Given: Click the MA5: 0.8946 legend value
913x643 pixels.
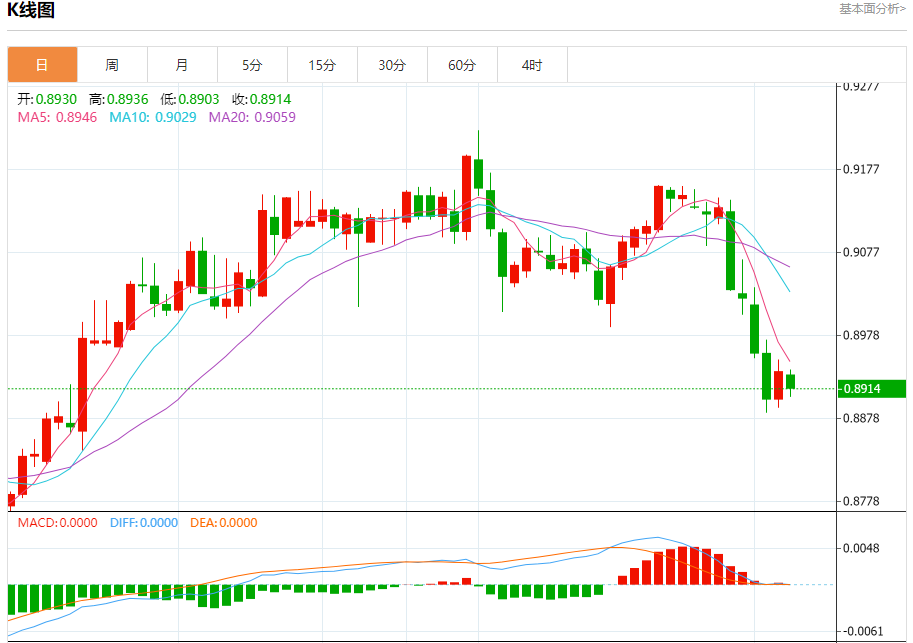Looking at the screenshot, I should (57, 117).
